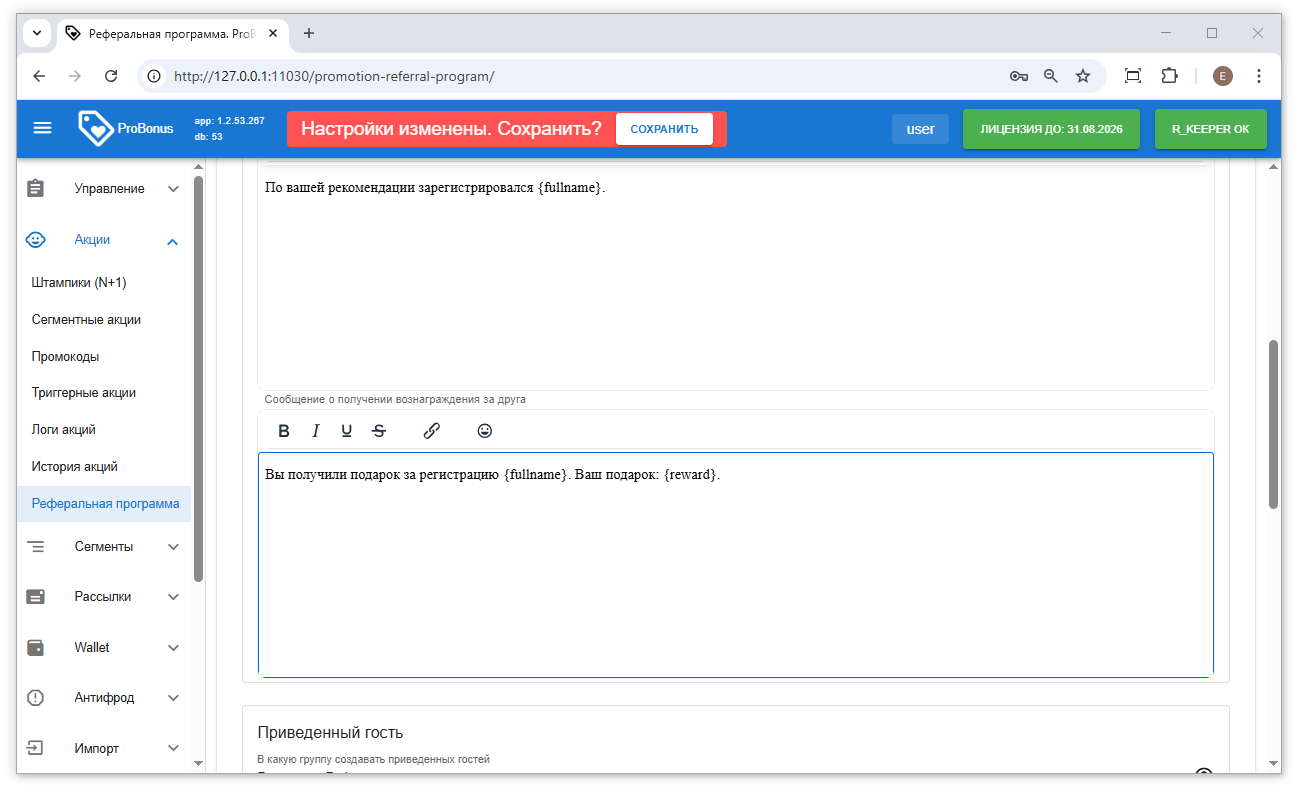Click the Bold formatting icon
The width and height of the screenshot is (1303, 803).
[284, 431]
